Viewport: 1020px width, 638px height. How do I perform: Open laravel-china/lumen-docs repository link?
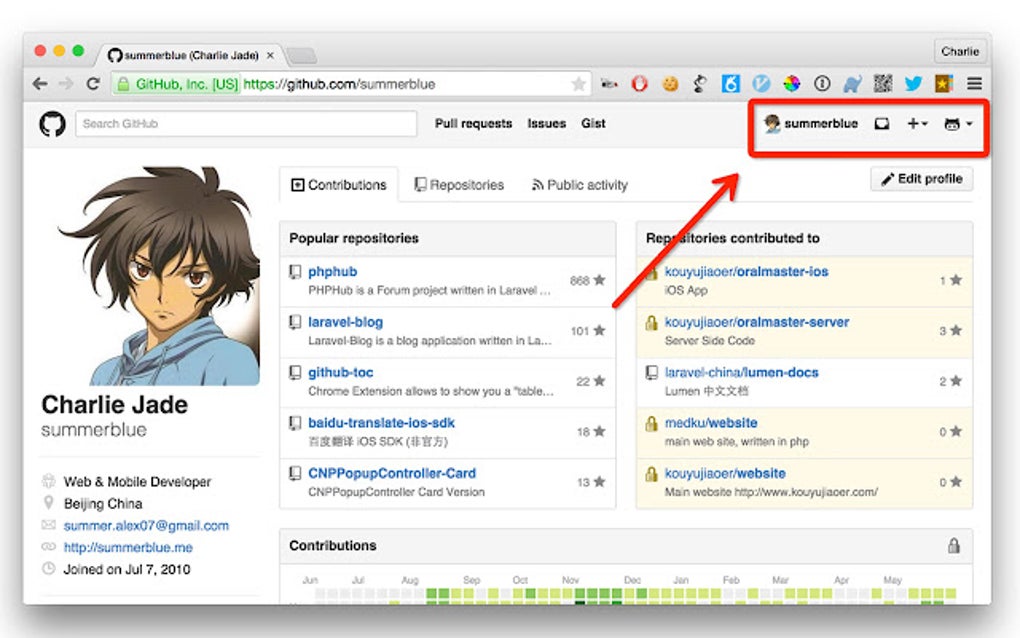point(742,373)
